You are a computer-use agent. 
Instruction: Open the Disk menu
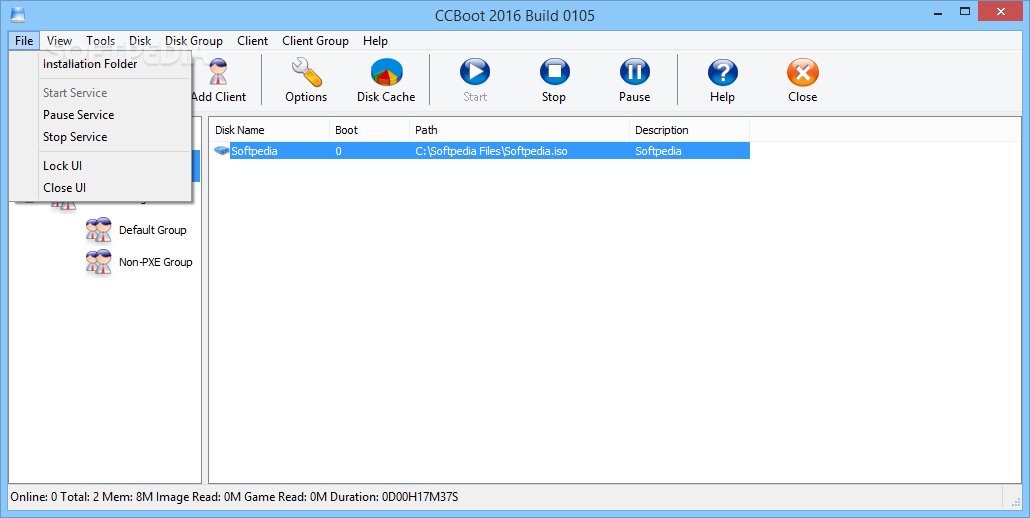pos(140,41)
